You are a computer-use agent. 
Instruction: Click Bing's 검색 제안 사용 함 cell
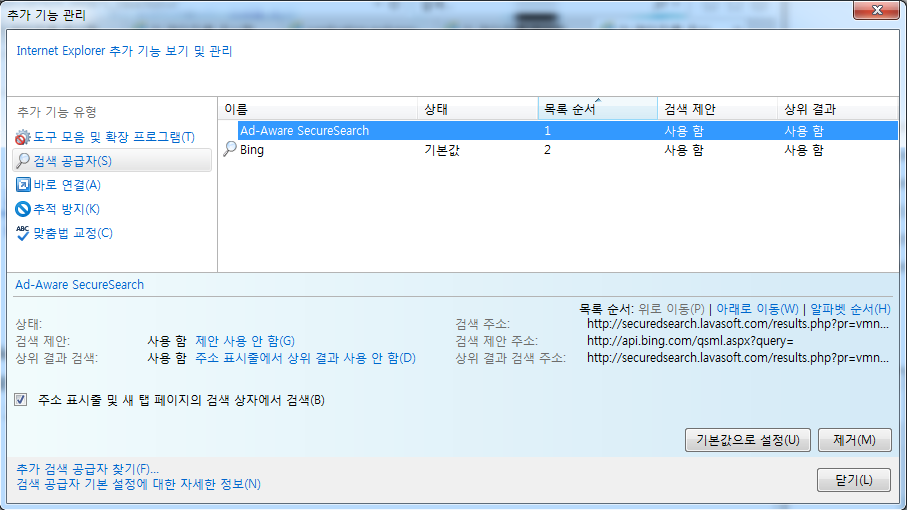684,150
